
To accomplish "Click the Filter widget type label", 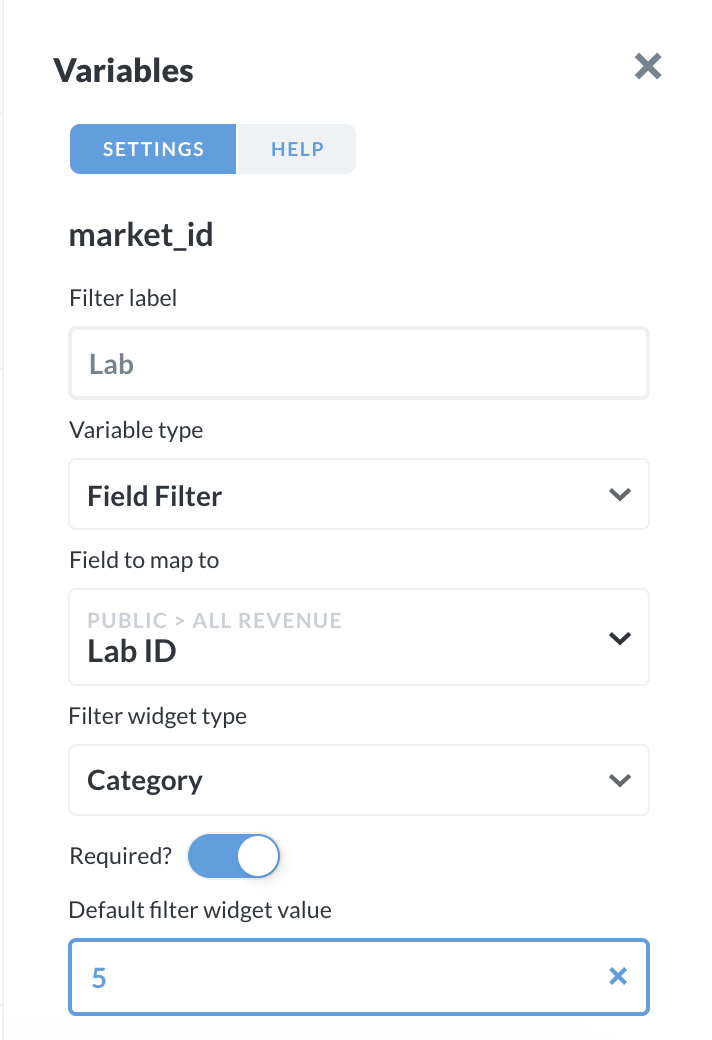I will (158, 716).
